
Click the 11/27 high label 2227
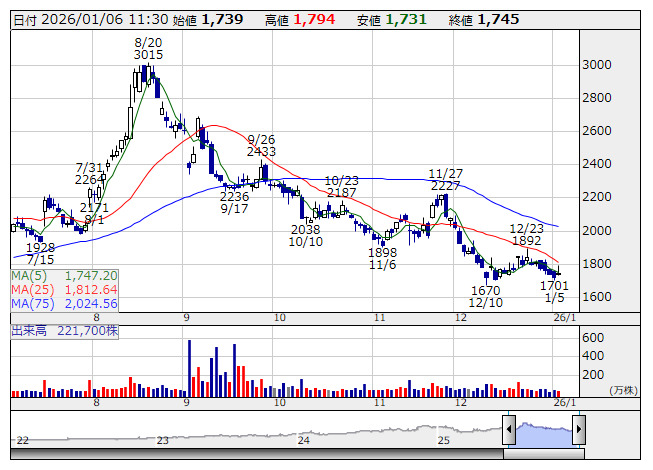click(445, 186)
